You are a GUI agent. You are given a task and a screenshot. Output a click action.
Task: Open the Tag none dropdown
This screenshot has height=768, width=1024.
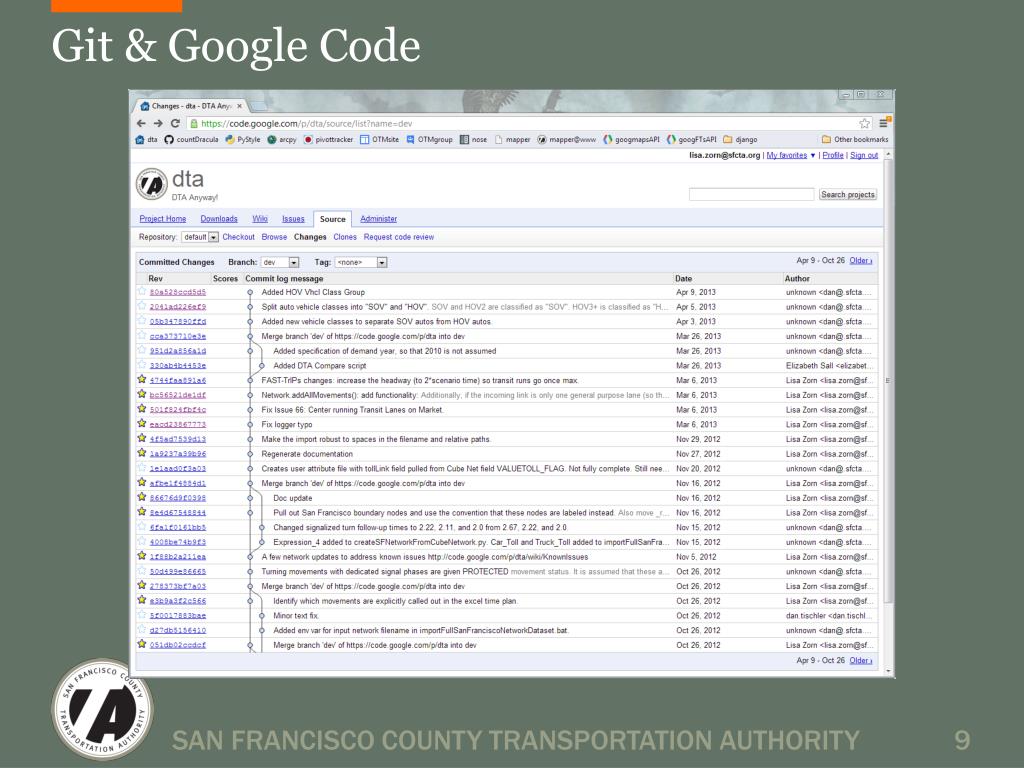(x=361, y=263)
